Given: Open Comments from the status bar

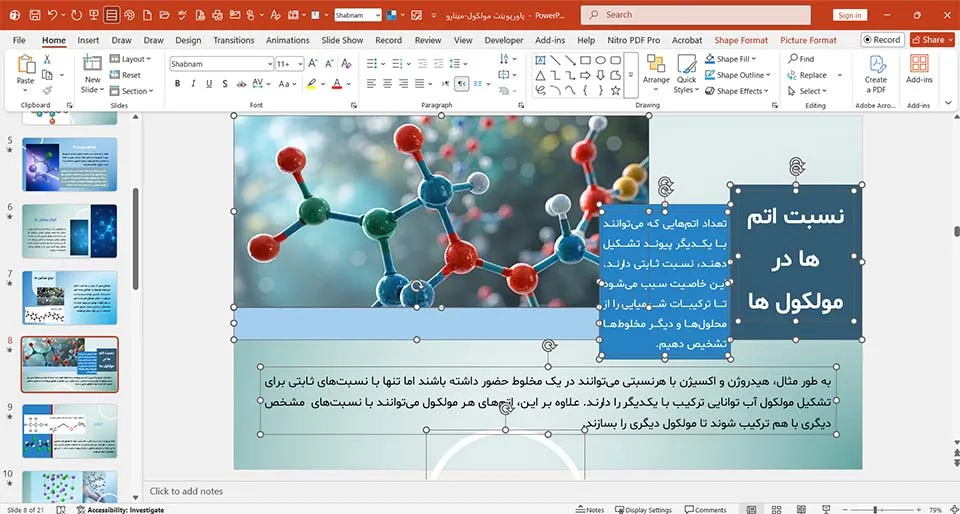Looking at the screenshot, I should pyautogui.click(x=705, y=509).
